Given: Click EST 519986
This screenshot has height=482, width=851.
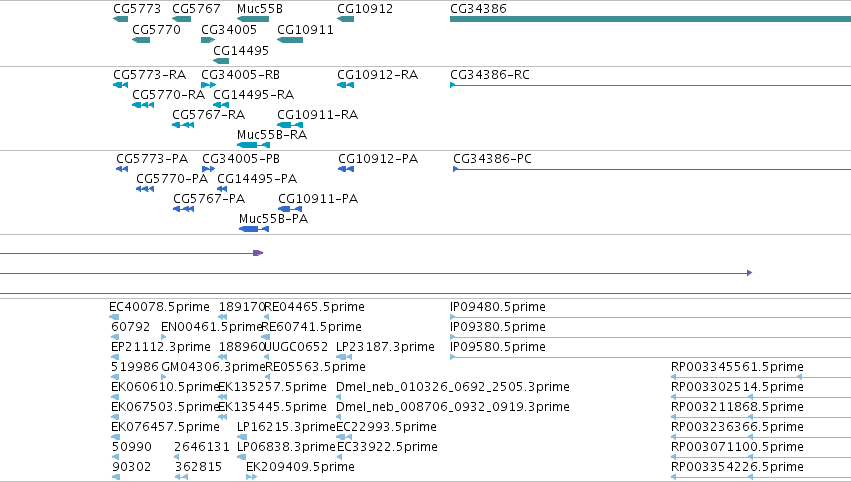Looking at the screenshot, I should coord(135,367).
